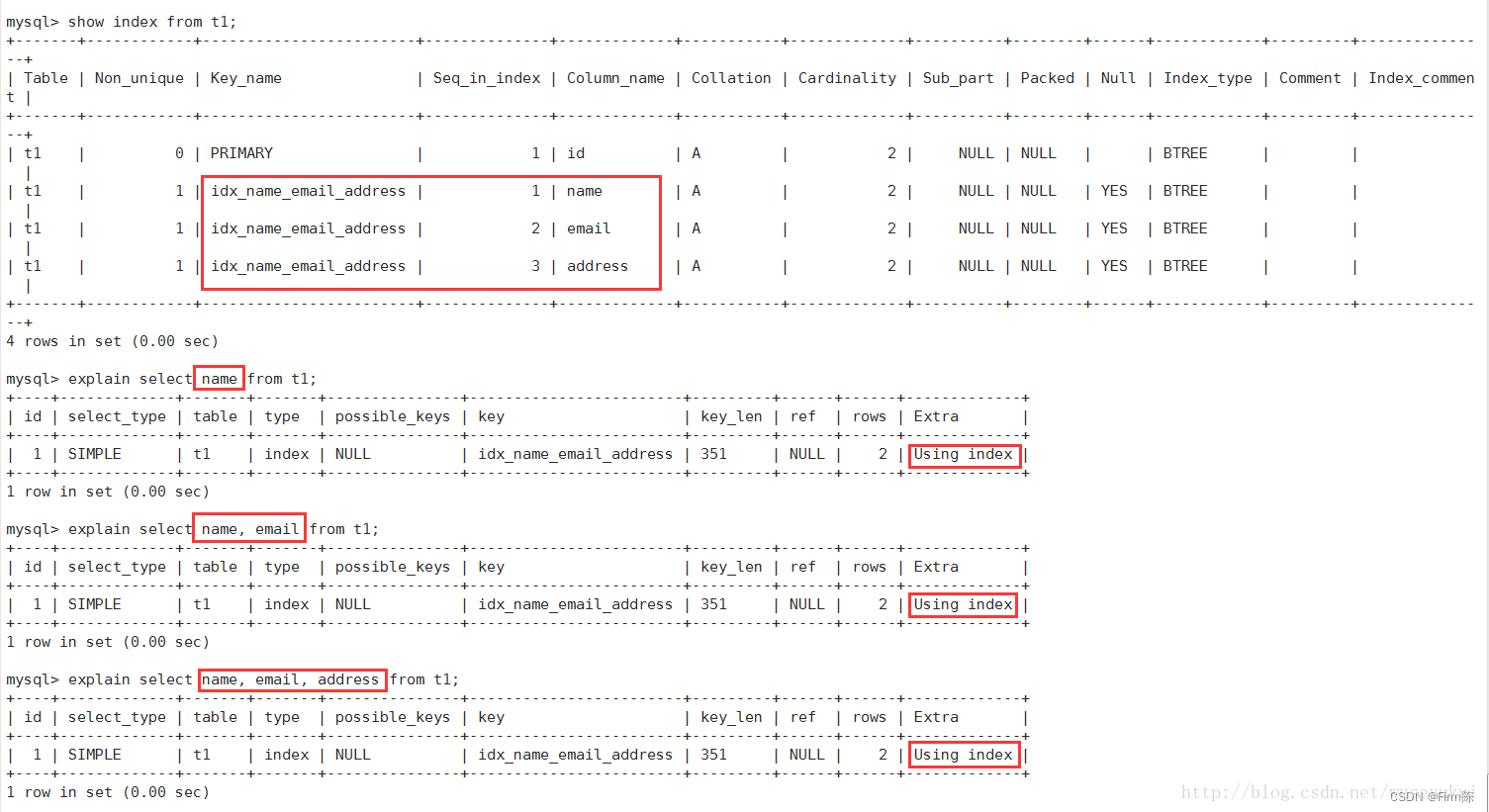Select the 'Comment' column header
1489x812 pixels.
tap(1310, 78)
